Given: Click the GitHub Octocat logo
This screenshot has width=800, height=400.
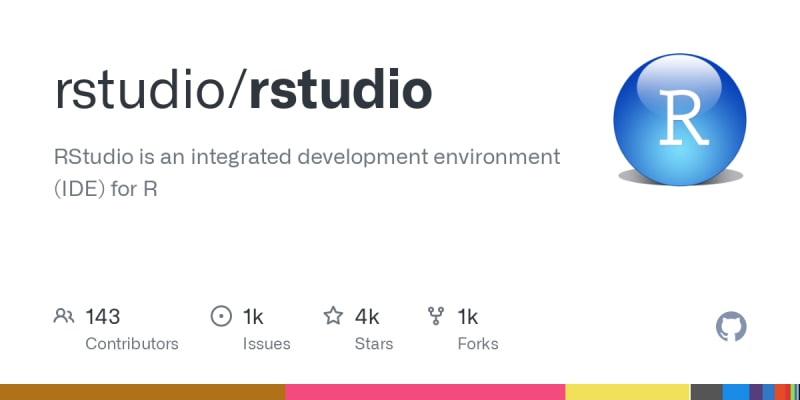Looking at the screenshot, I should pyautogui.click(x=731, y=327).
